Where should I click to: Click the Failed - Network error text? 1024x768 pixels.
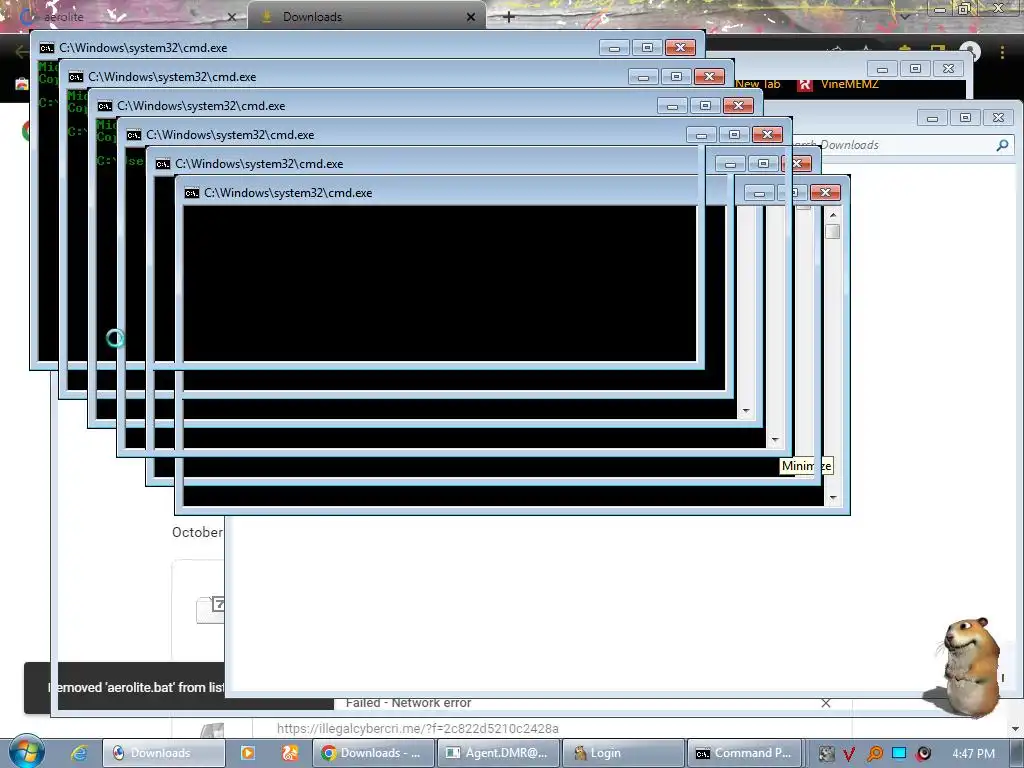408,703
